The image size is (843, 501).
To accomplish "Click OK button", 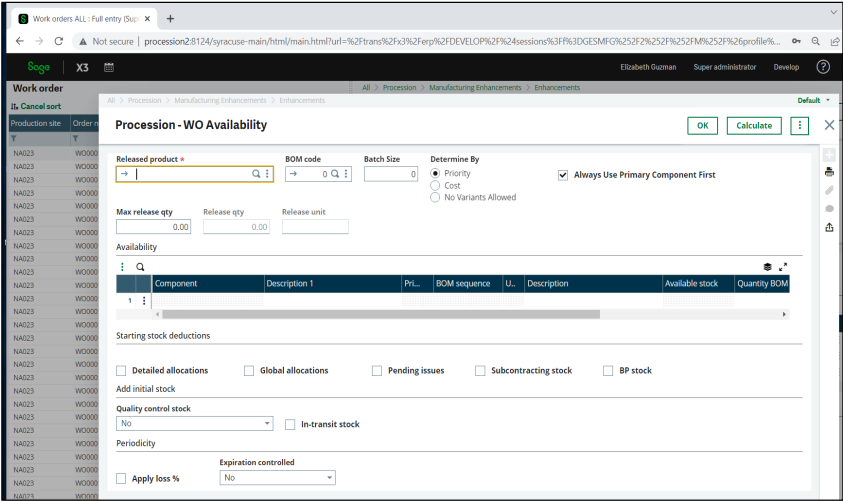I will point(702,125).
